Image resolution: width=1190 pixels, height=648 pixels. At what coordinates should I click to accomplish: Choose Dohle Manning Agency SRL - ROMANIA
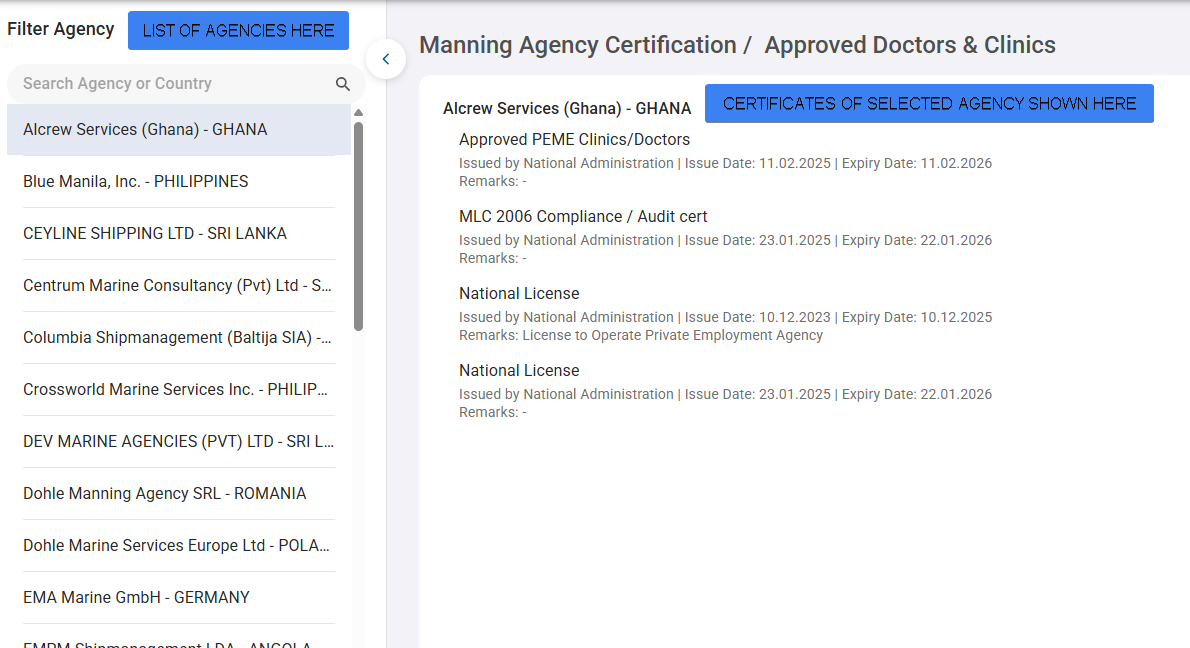pyautogui.click(x=179, y=493)
